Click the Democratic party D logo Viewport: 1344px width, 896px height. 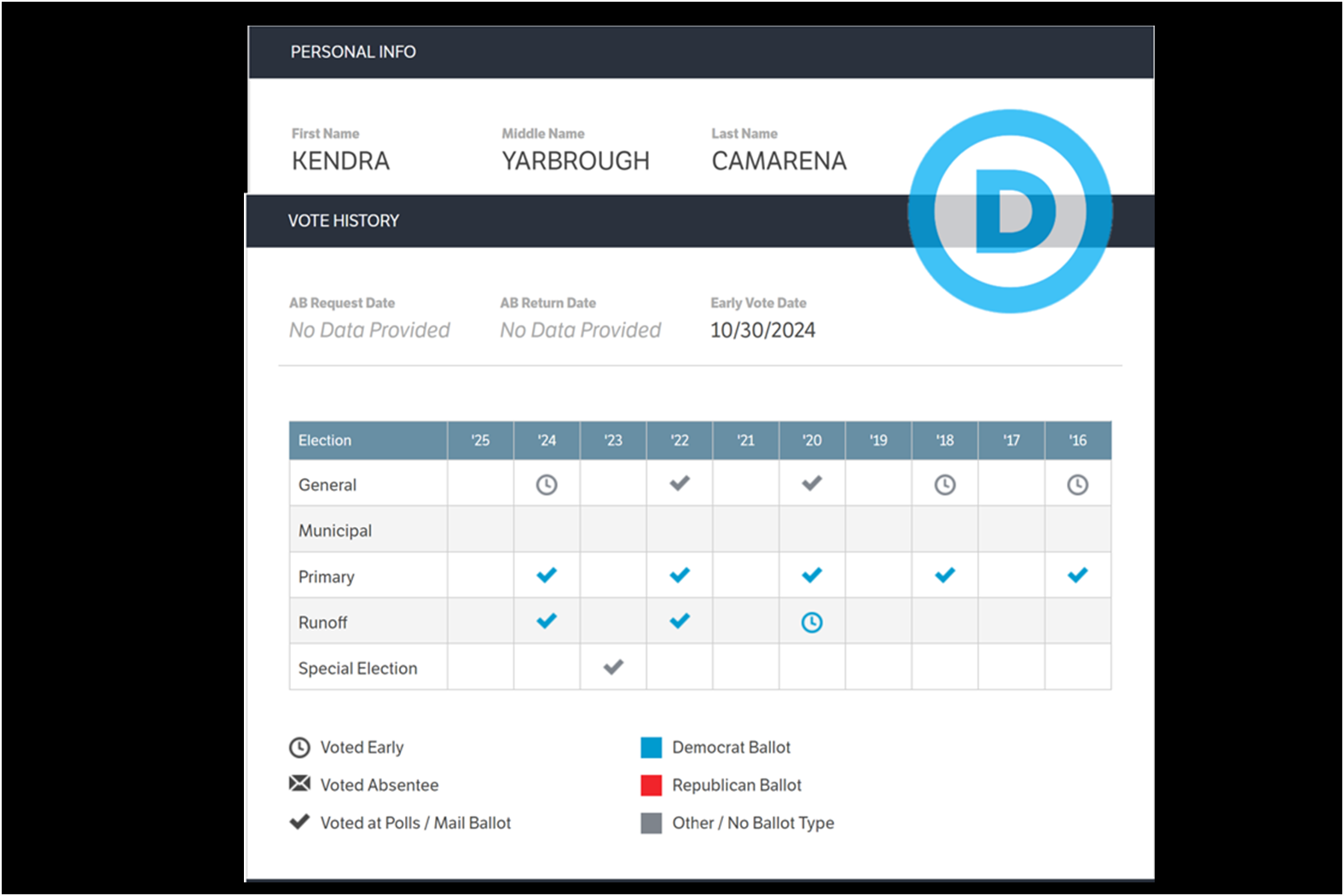pyautogui.click(x=1011, y=211)
